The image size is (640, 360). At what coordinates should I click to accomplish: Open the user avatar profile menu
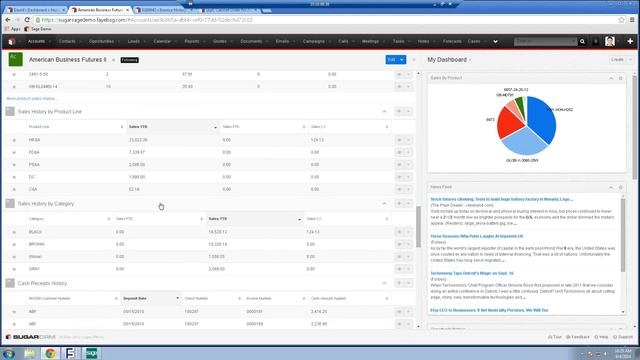pos(610,41)
